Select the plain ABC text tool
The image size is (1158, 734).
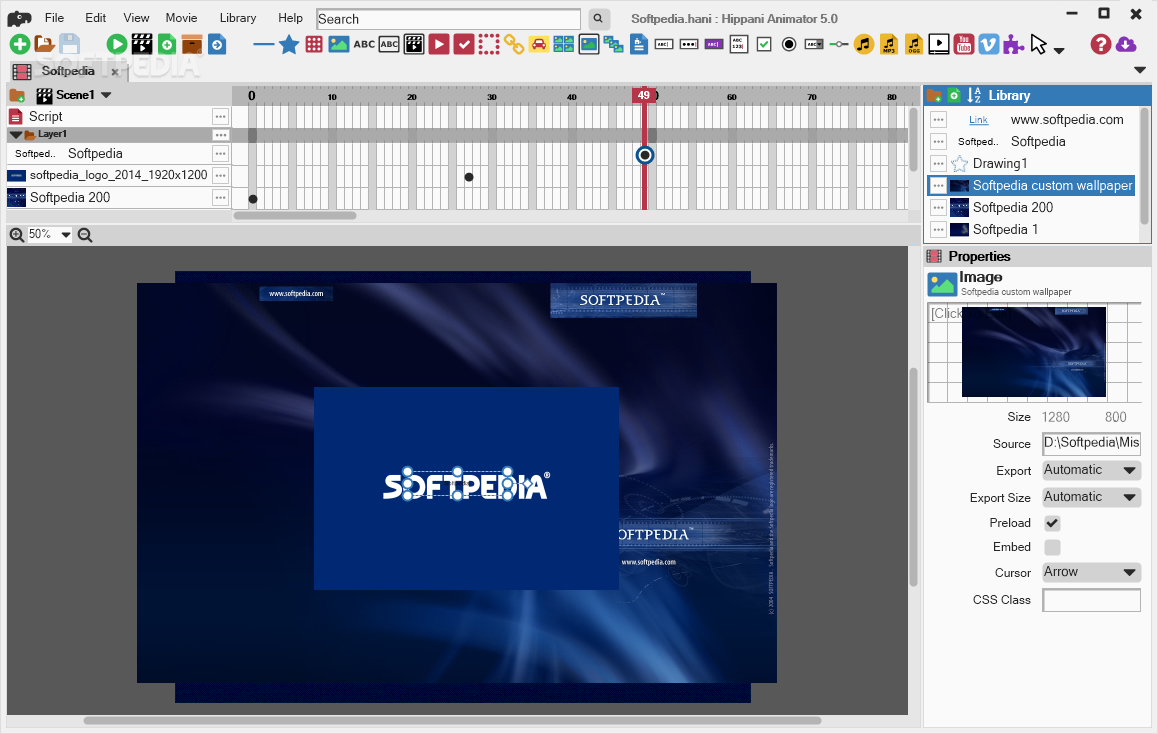point(364,44)
